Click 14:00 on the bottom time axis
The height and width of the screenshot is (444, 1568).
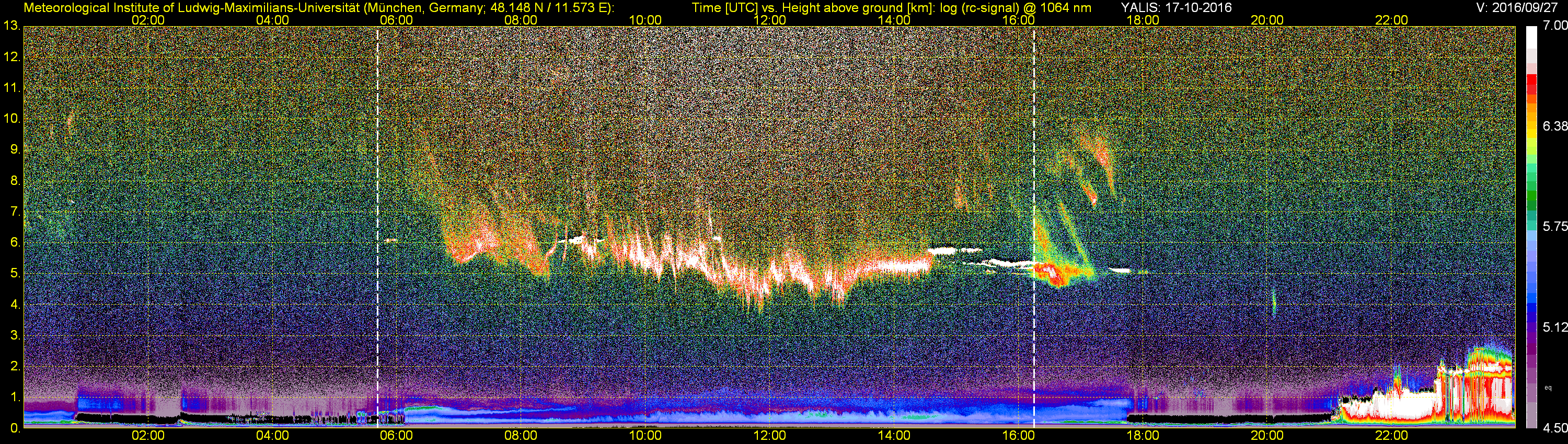[x=894, y=436]
